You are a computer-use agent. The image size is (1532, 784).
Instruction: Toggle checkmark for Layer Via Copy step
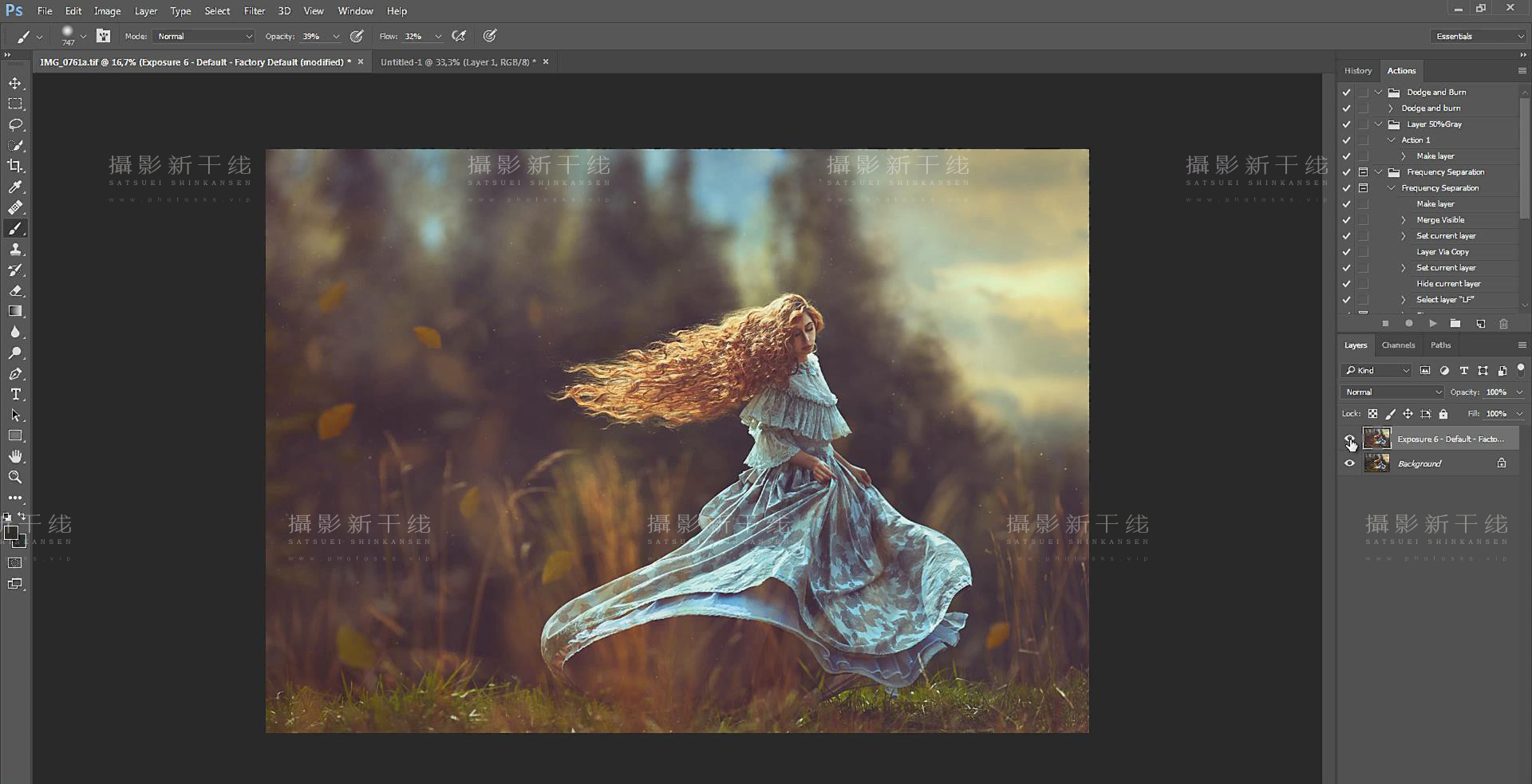1347,252
